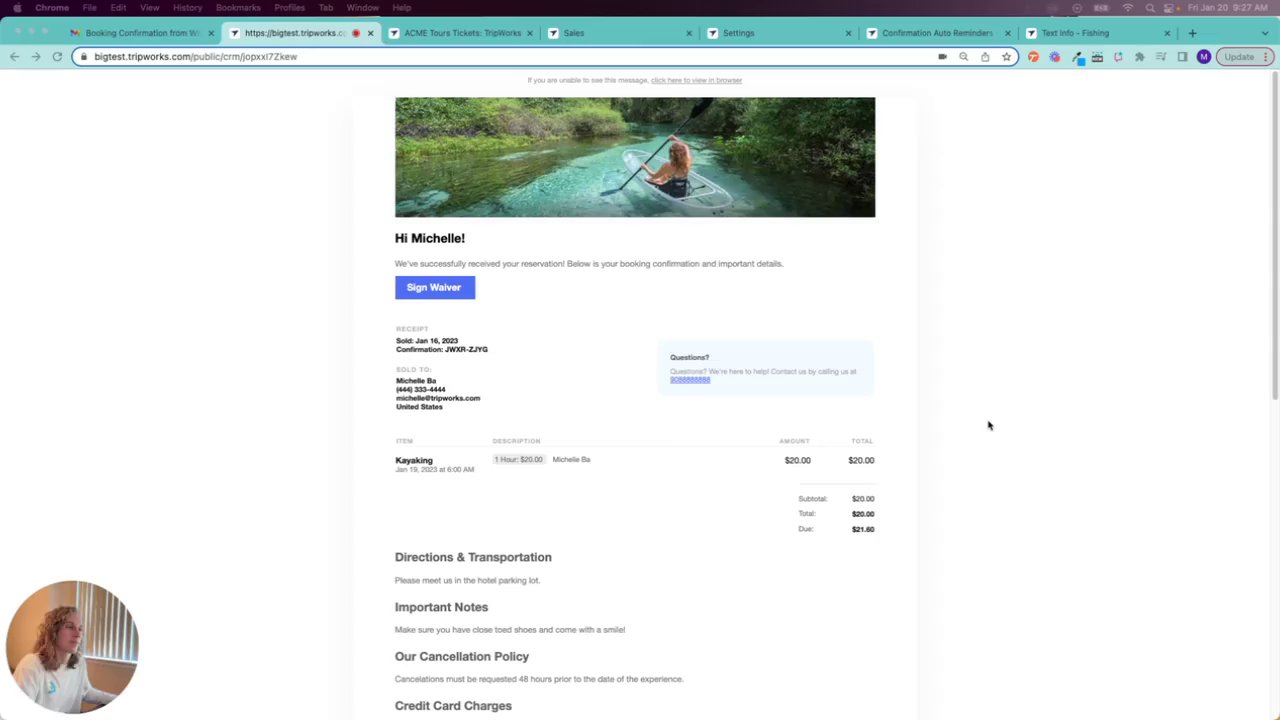Open the clapperboard extension icon
1280x720 pixels.
[1097, 57]
